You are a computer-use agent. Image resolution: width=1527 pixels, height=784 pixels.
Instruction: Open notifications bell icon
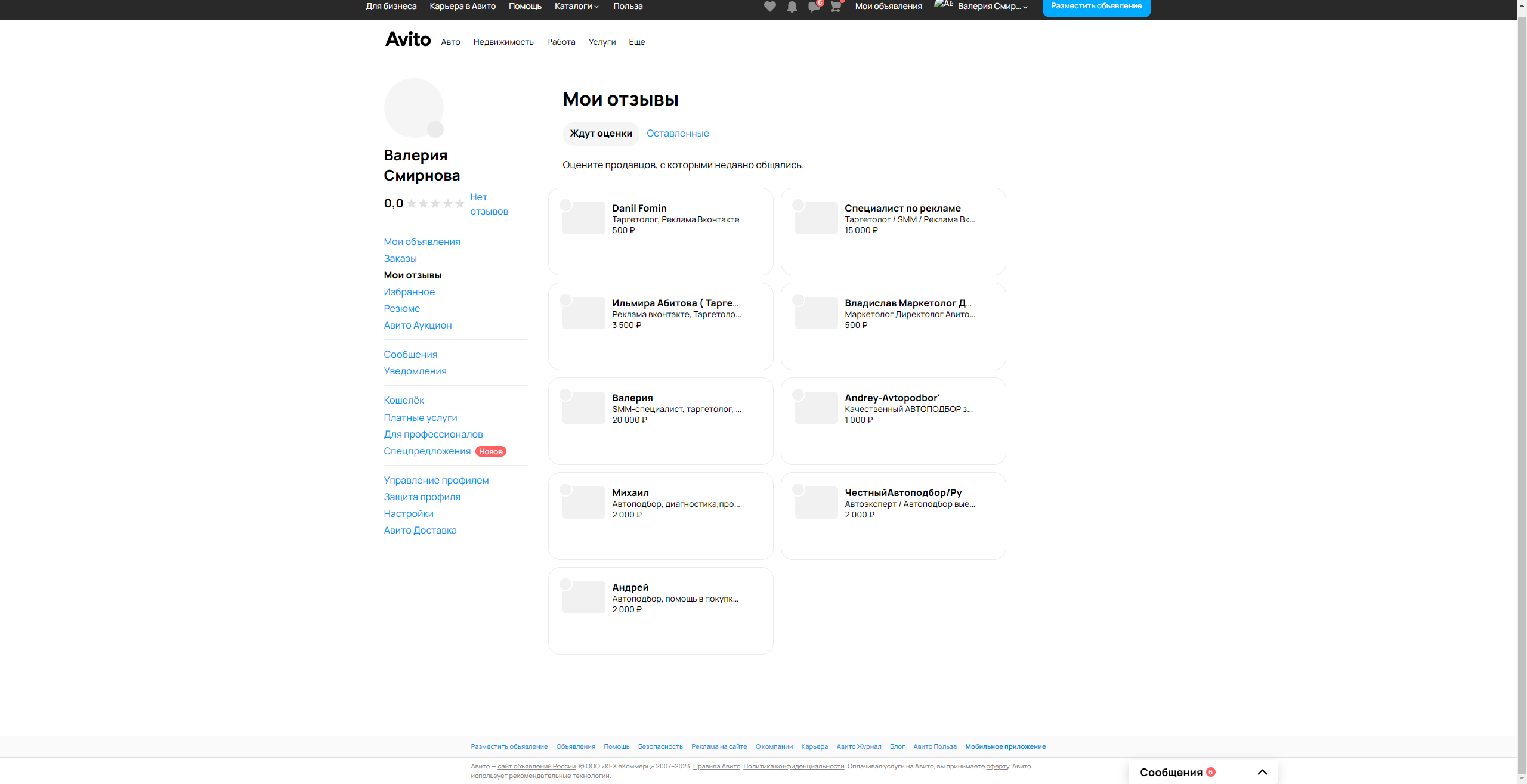click(x=792, y=7)
